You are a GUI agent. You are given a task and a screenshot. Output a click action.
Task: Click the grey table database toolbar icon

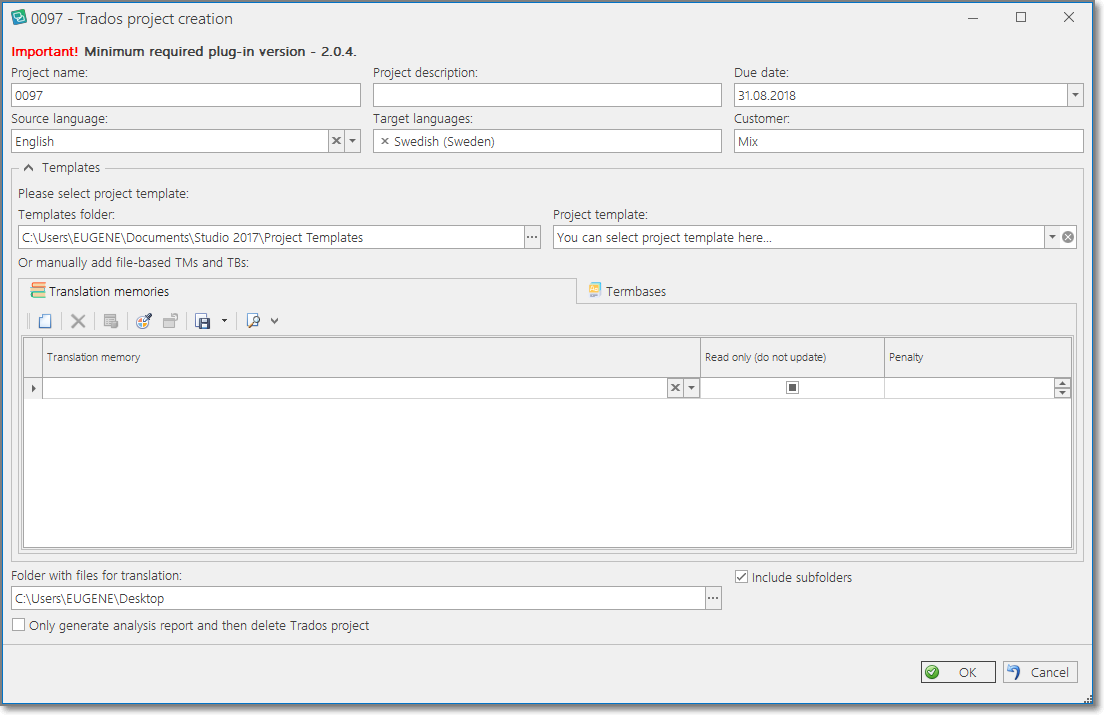click(x=111, y=321)
